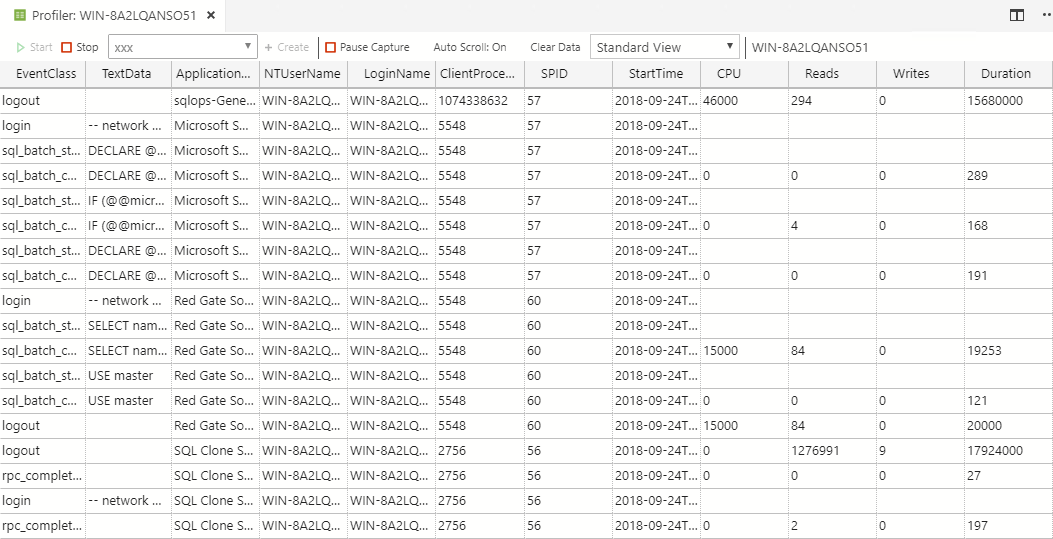The height and width of the screenshot is (539, 1053).
Task: Click the Clear Data button
Action: tap(554, 47)
